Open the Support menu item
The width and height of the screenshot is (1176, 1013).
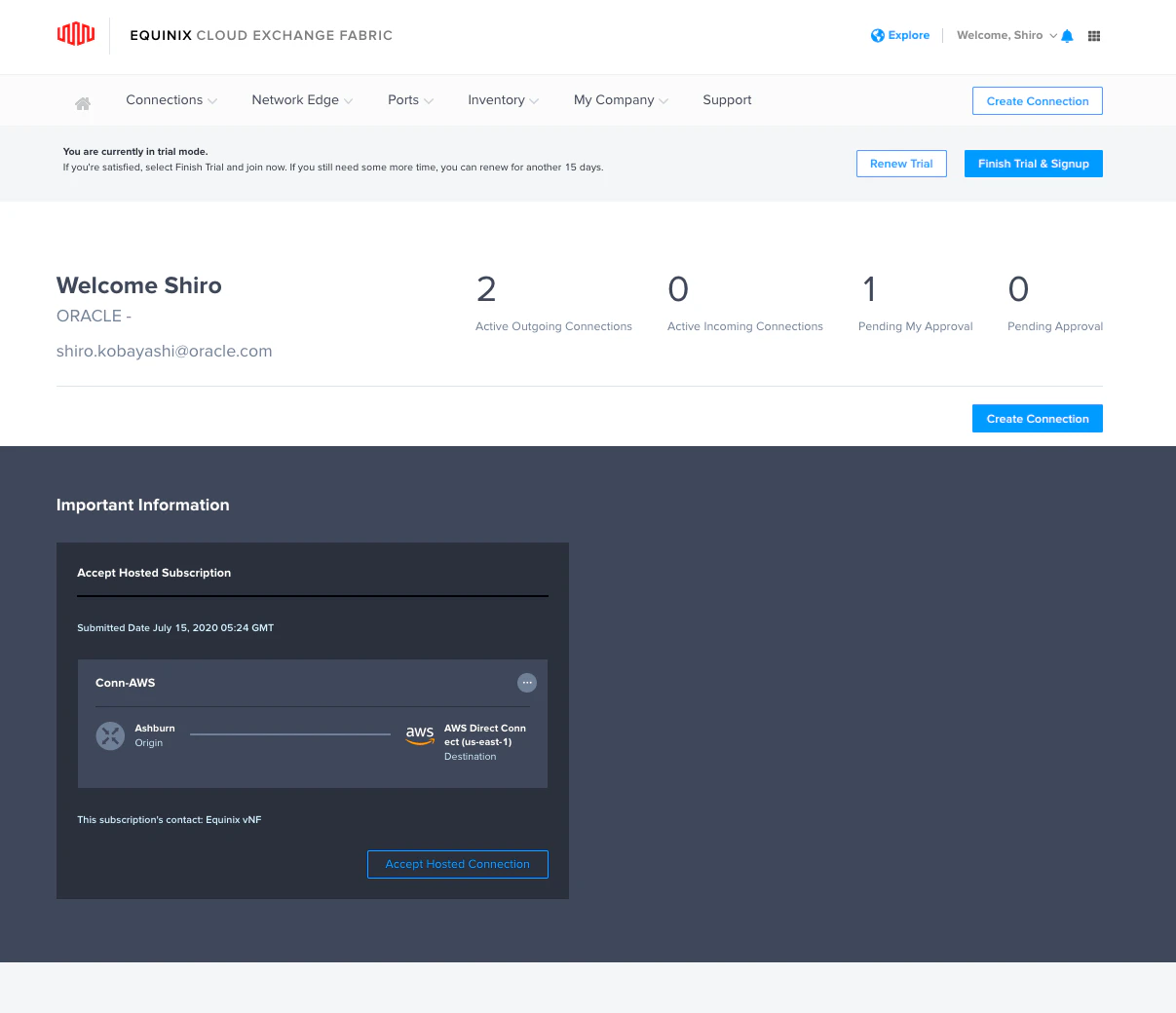pyautogui.click(x=727, y=100)
